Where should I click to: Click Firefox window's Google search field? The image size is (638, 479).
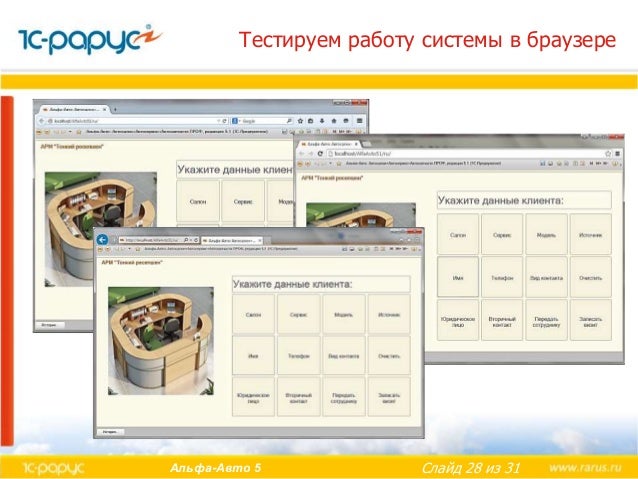click(x=262, y=121)
